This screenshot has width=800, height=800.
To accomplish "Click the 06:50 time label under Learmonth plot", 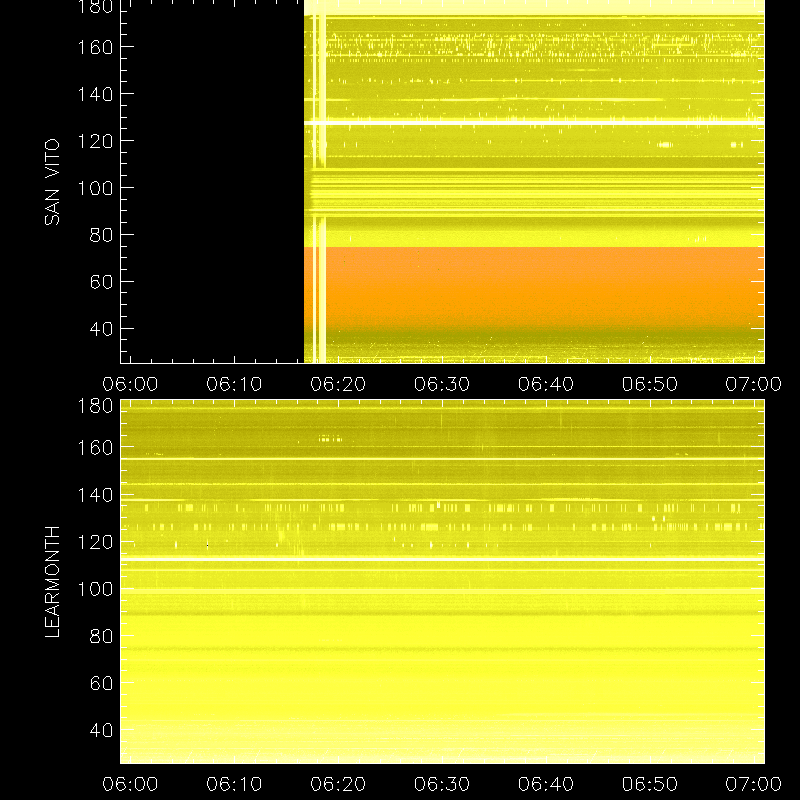I will coord(649,784).
